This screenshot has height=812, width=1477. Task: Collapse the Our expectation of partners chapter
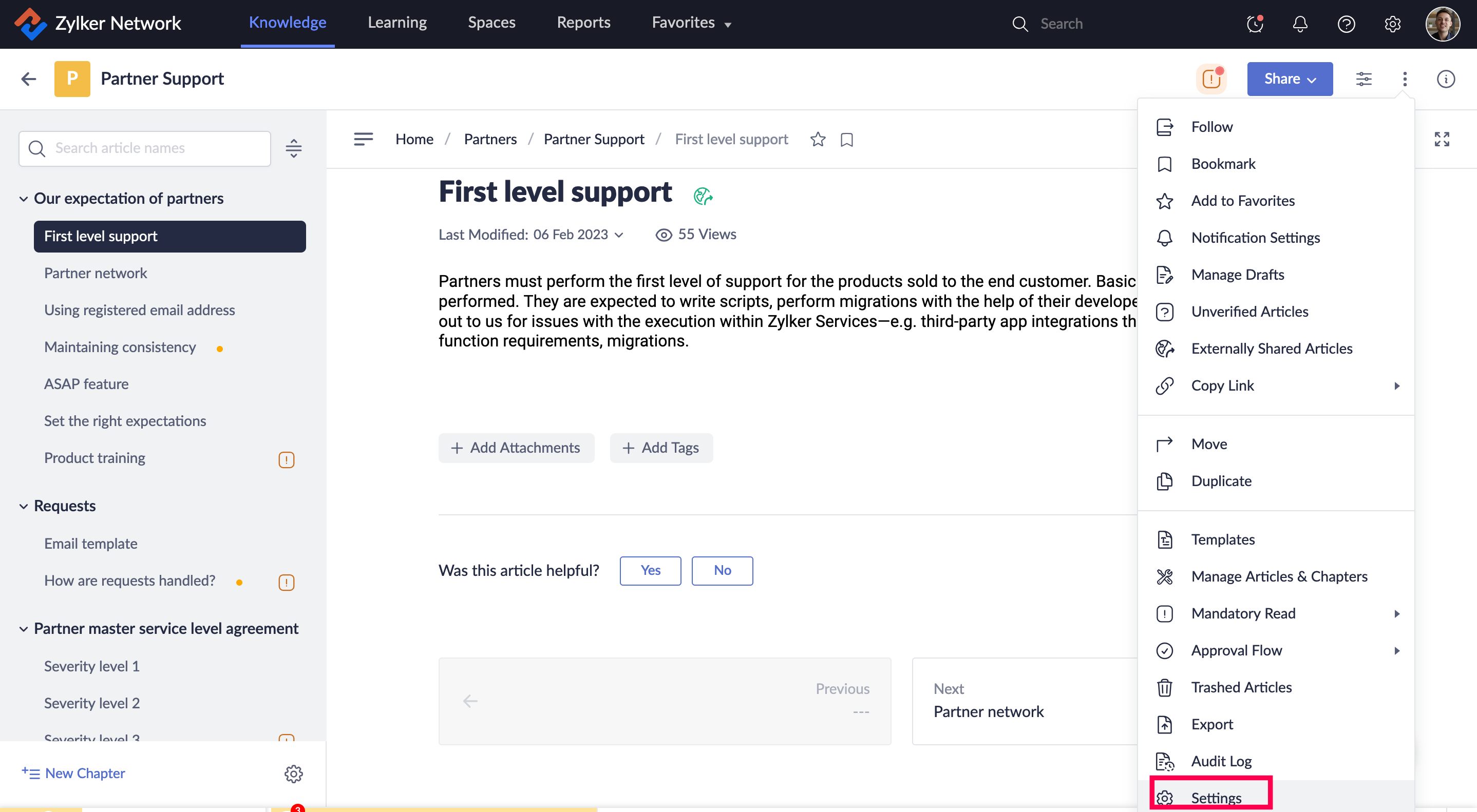pos(24,199)
